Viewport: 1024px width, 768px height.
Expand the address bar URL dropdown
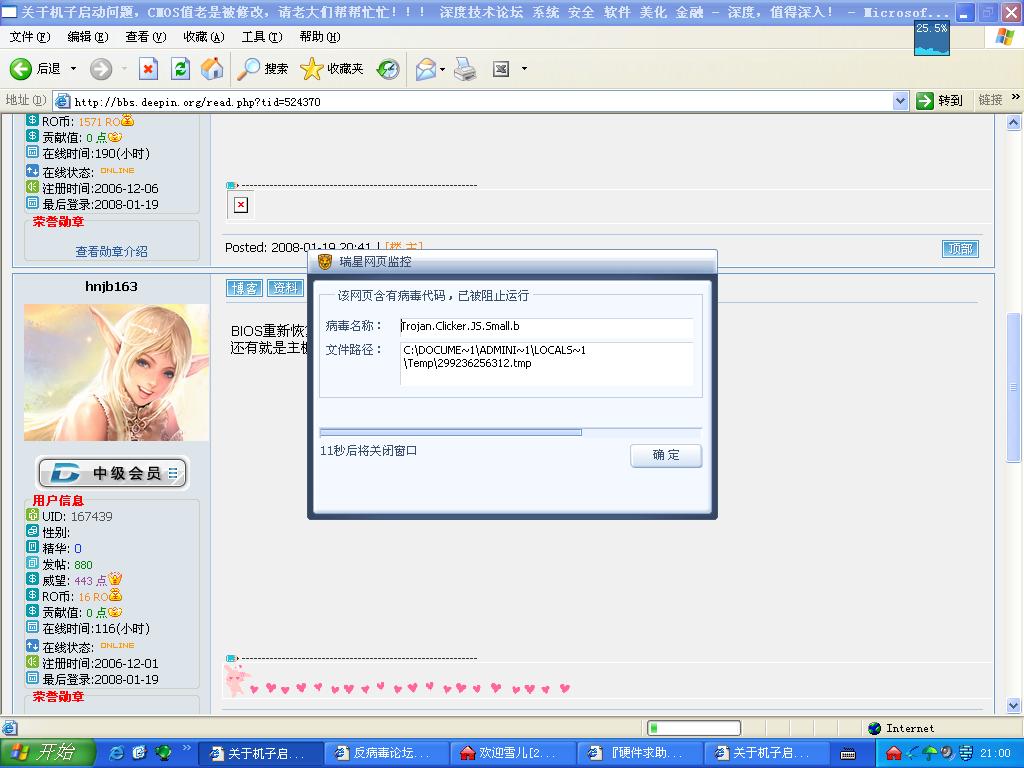(901, 101)
